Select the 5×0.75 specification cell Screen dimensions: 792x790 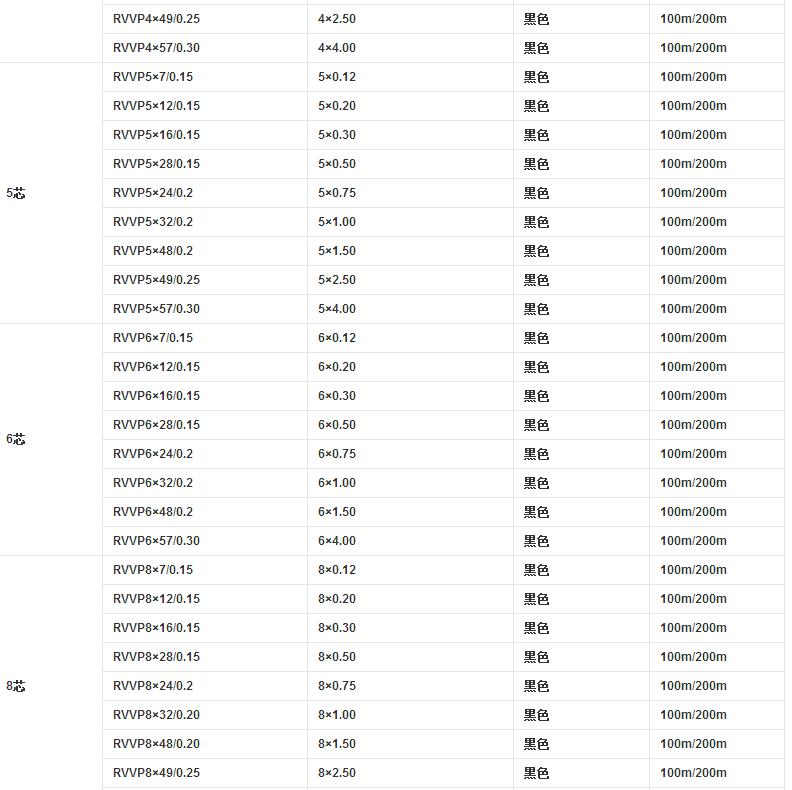pyautogui.click(x=337, y=193)
